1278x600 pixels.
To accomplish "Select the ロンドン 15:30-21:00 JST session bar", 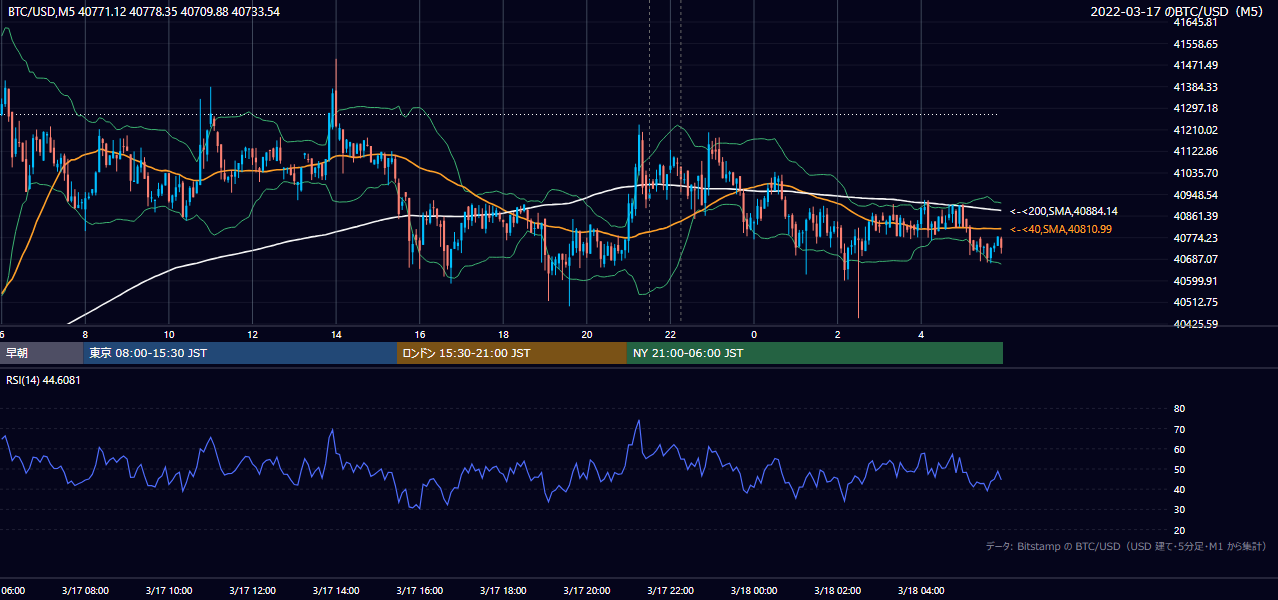I will (x=512, y=353).
